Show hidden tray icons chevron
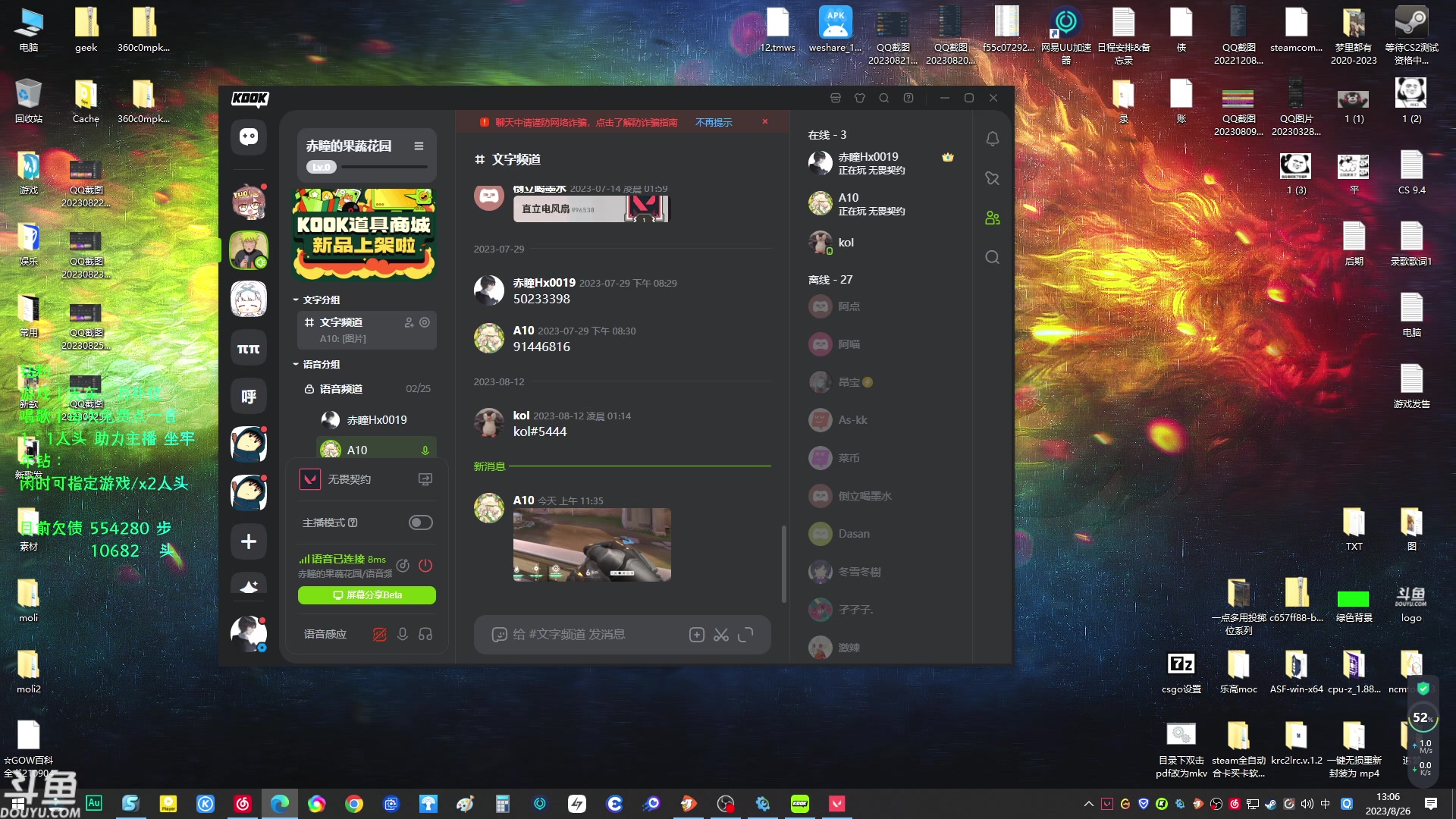1456x819 pixels. (x=1088, y=804)
